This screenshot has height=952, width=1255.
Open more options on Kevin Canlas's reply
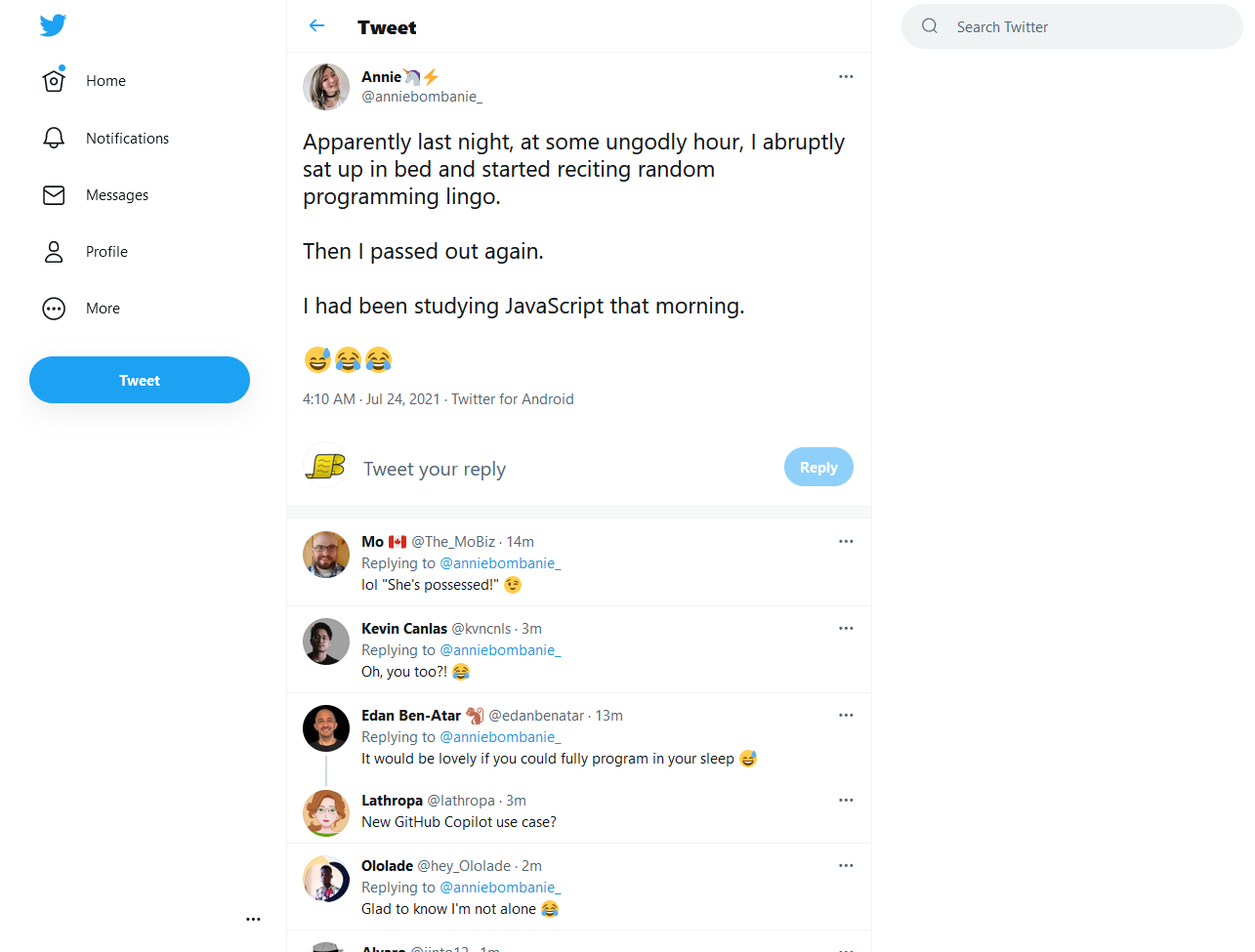tap(846, 628)
